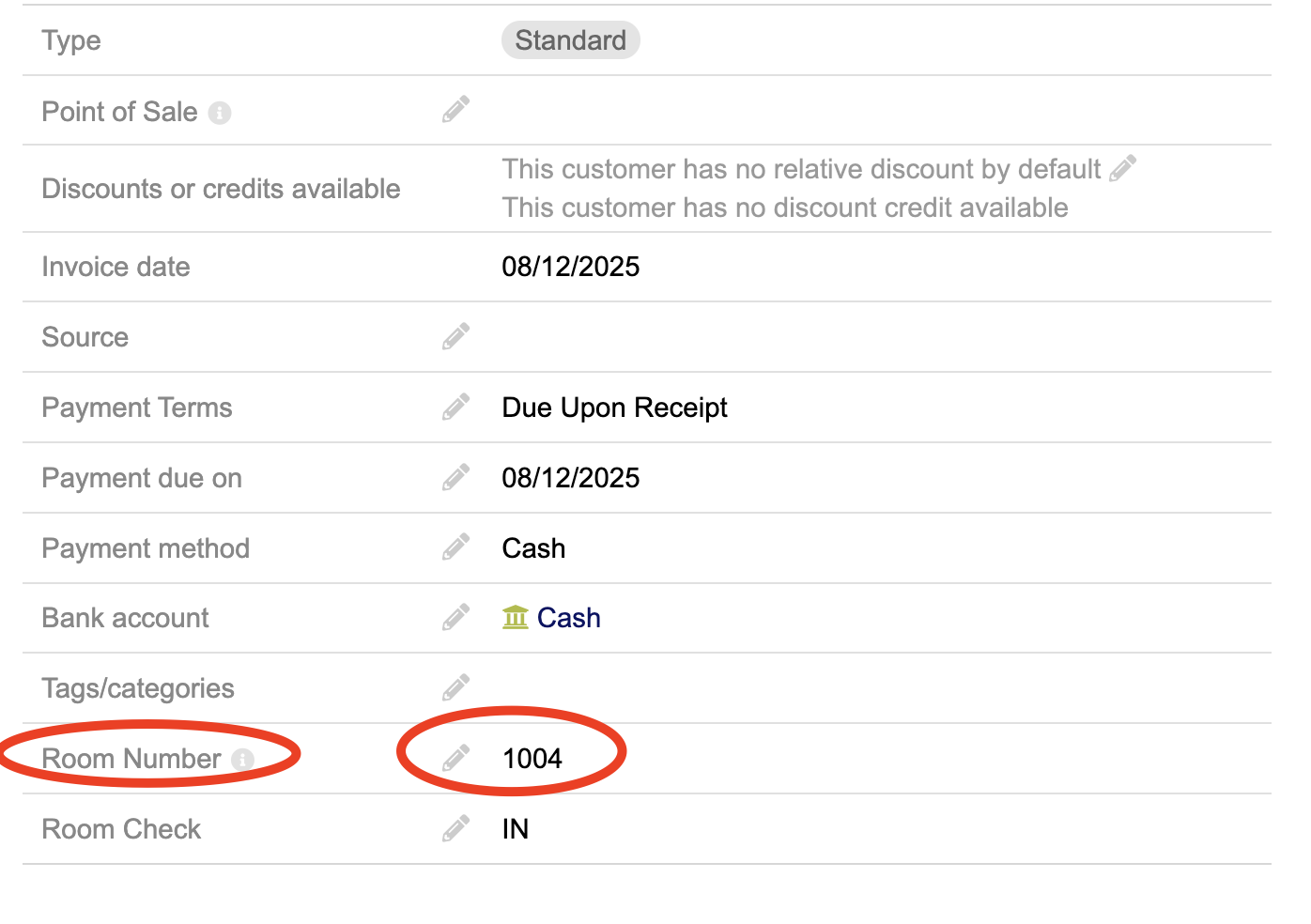This screenshot has height=924, width=1311.
Task: Select the room number value 1004
Action: [x=532, y=759]
